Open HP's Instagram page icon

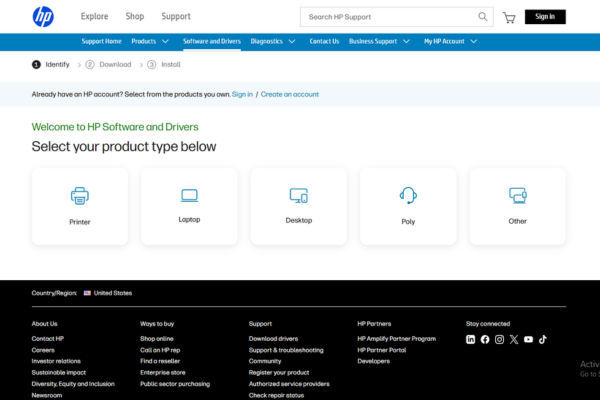[x=499, y=340]
